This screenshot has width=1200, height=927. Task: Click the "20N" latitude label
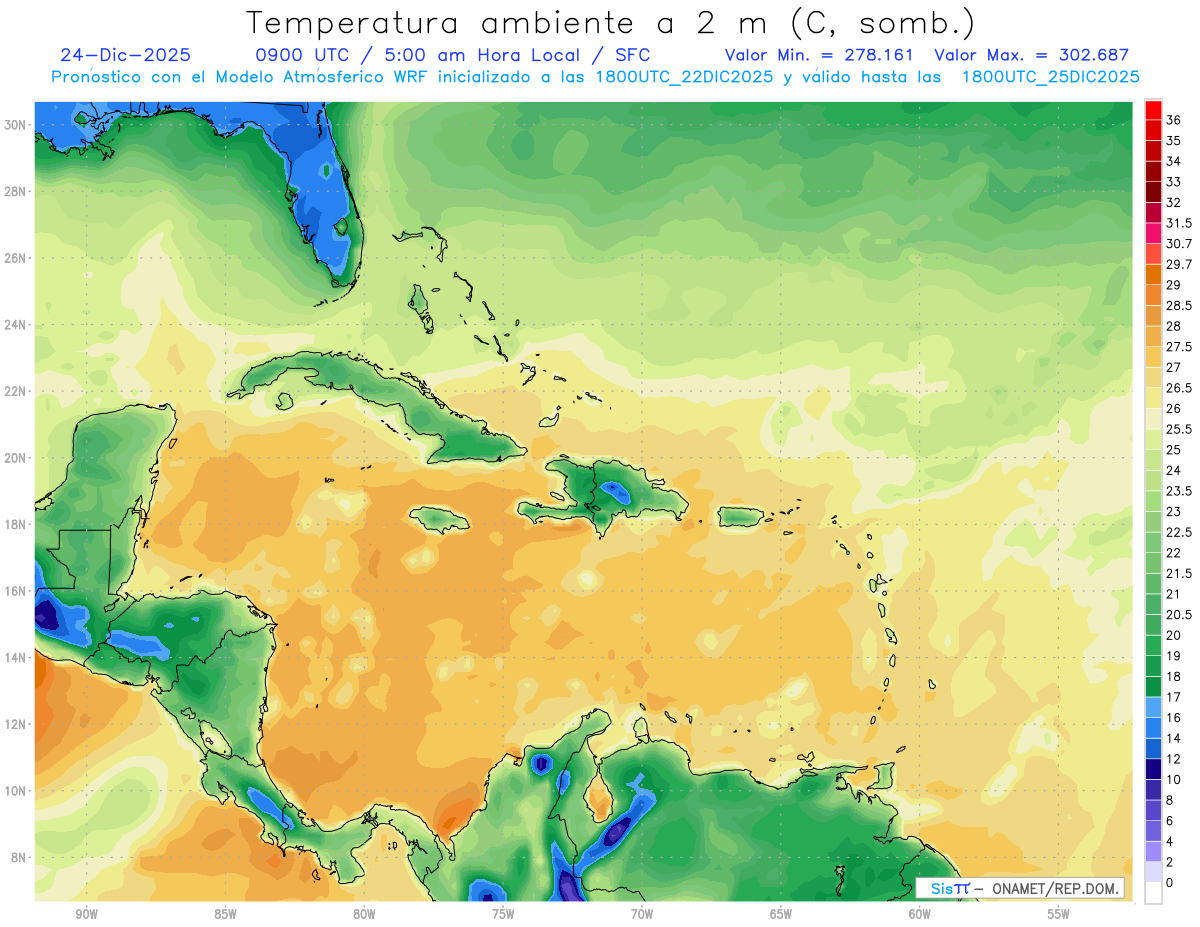(x=16, y=458)
